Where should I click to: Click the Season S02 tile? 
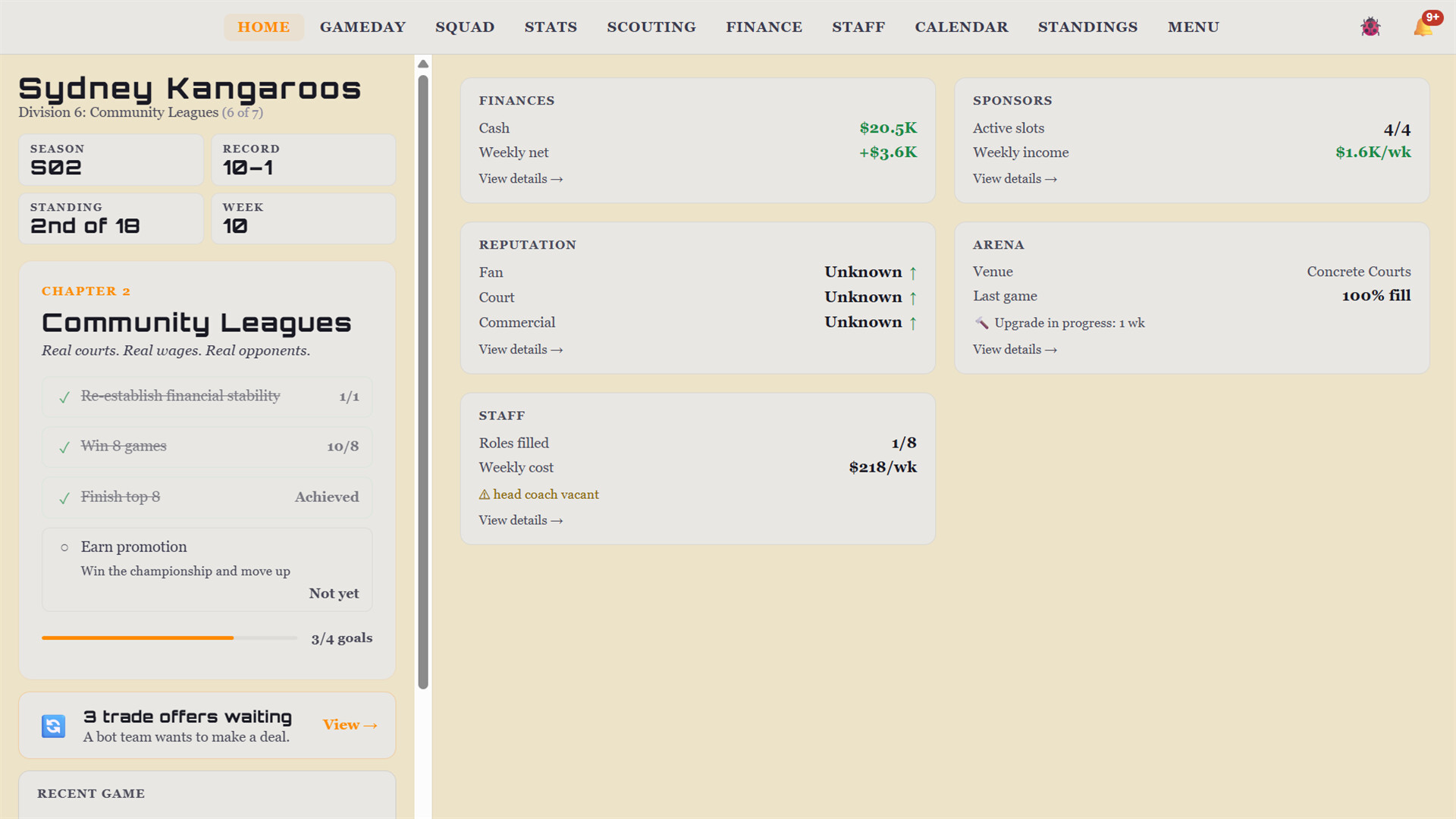click(x=111, y=160)
